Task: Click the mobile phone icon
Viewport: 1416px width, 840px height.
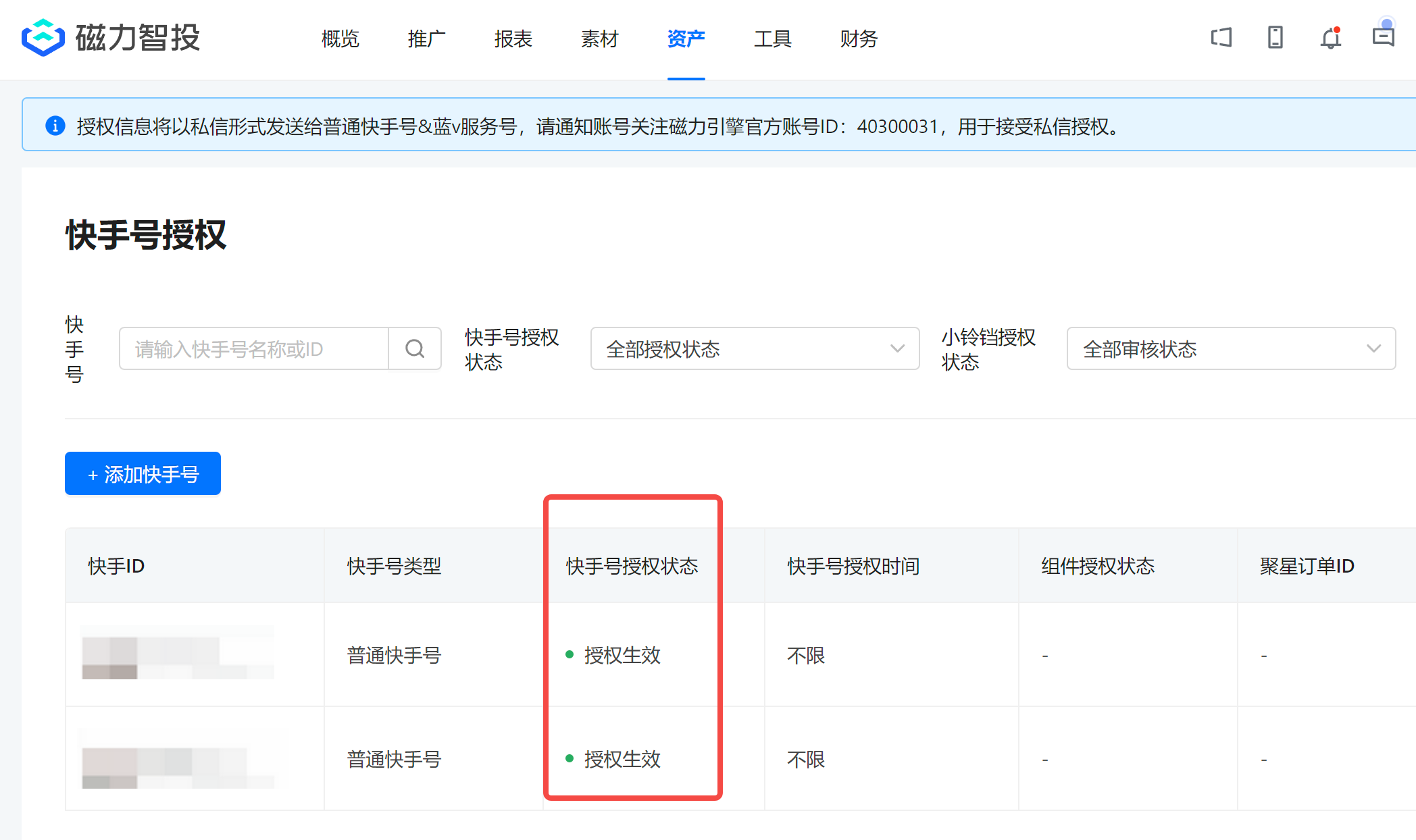Action: [x=1275, y=37]
